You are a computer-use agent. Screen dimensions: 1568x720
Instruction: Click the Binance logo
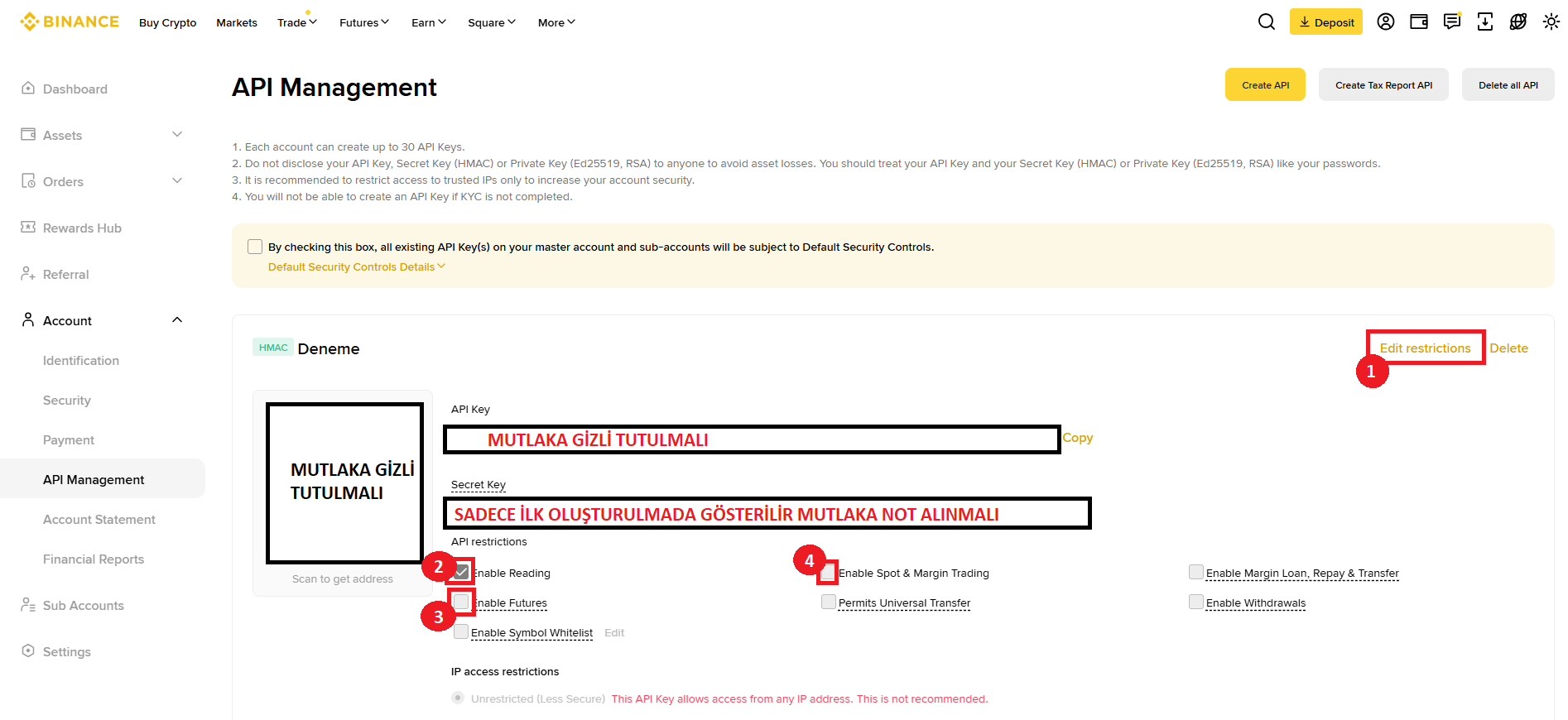click(x=70, y=22)
